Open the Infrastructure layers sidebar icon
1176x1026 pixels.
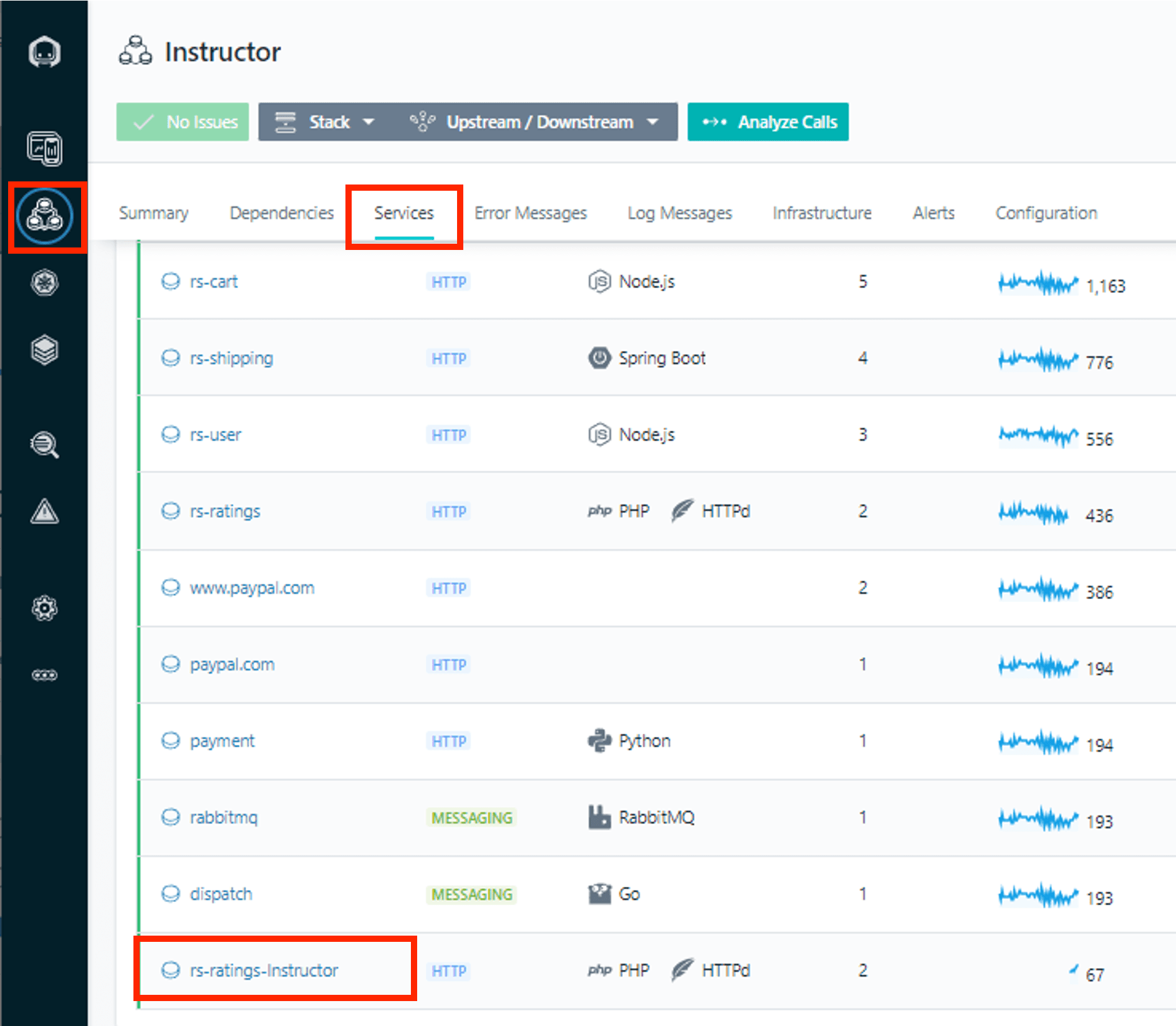click(44, 350)
